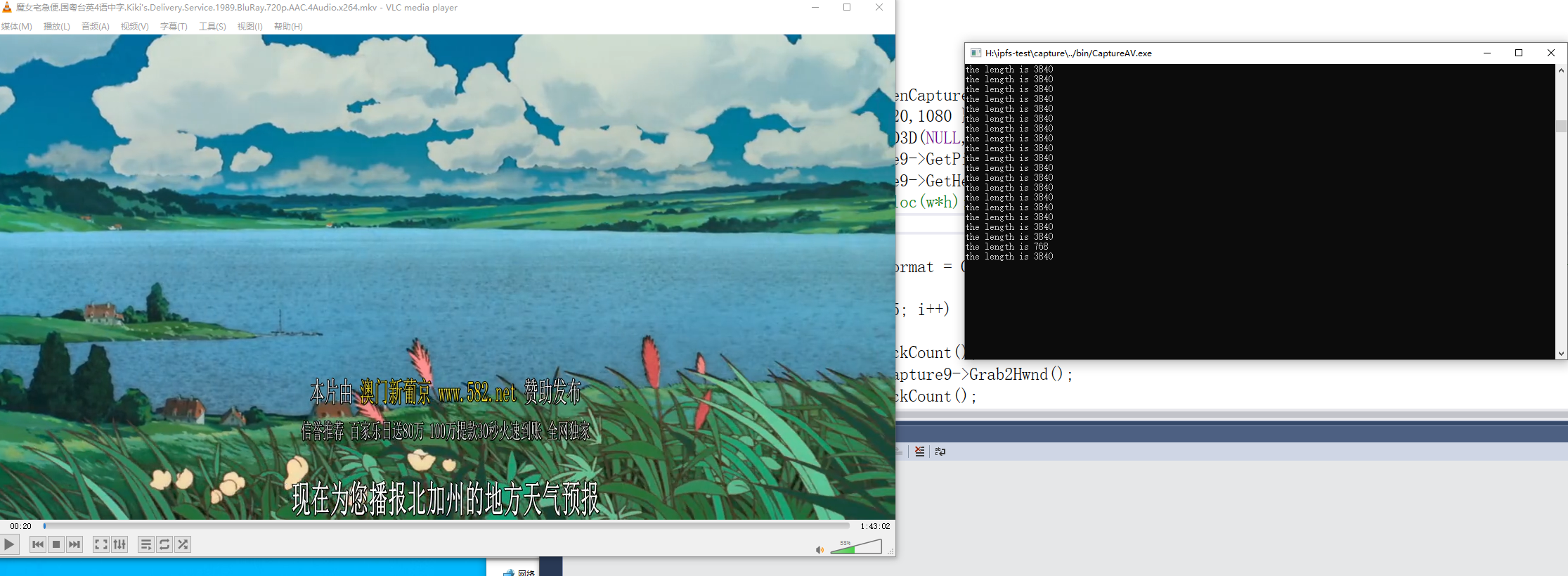Open the 帮助(H) menu
This screenshot has width=1568, height=576.
[x=288, y=27]
